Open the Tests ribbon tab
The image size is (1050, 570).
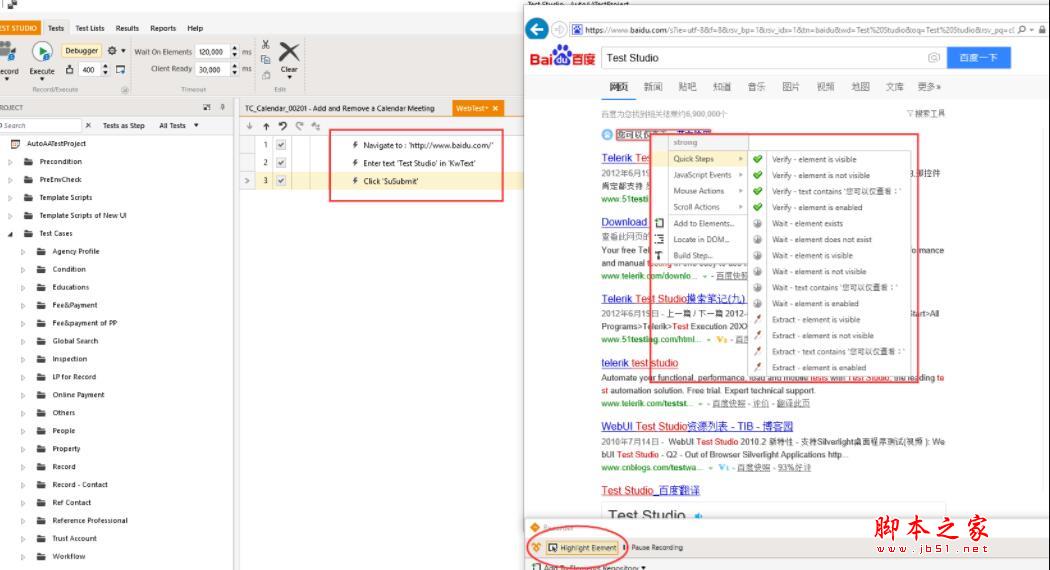[56, 28]
